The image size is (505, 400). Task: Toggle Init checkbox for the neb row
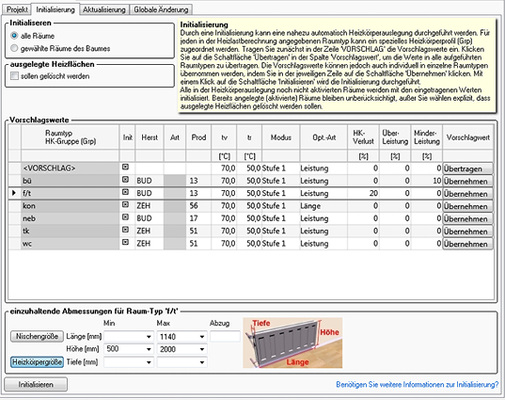[x=125, y=217]
